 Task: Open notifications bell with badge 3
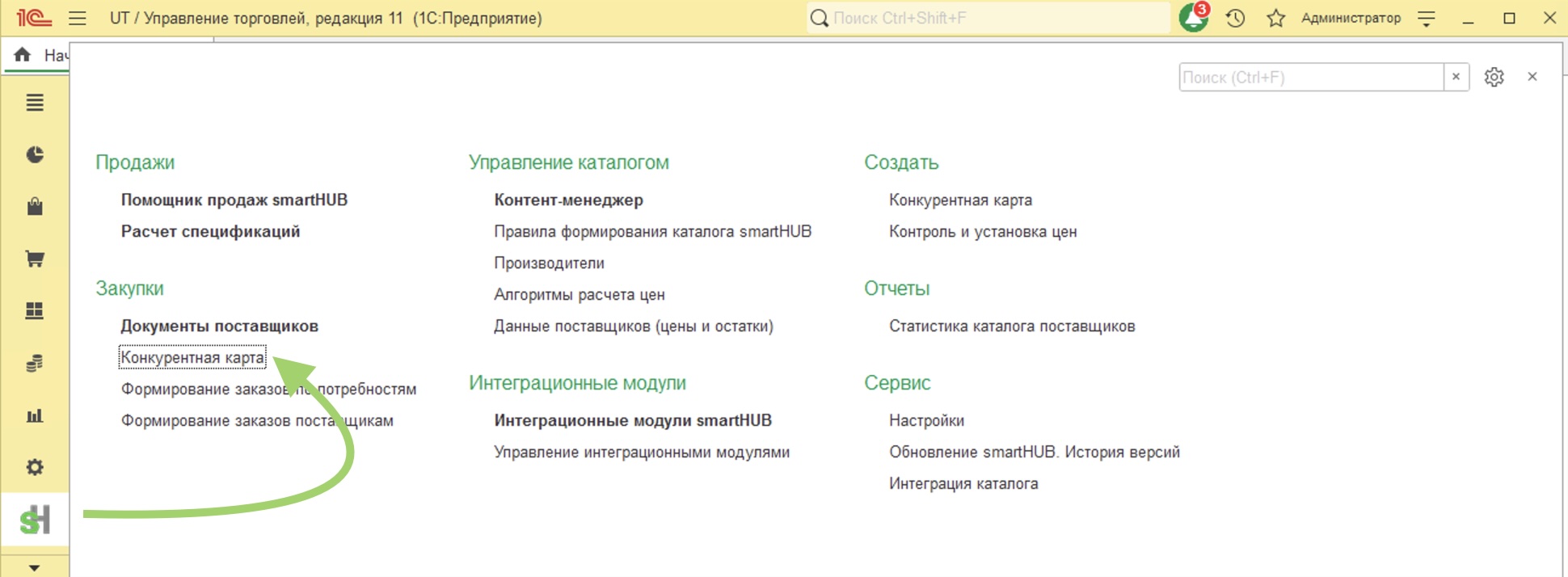[x=1194, y=17]
